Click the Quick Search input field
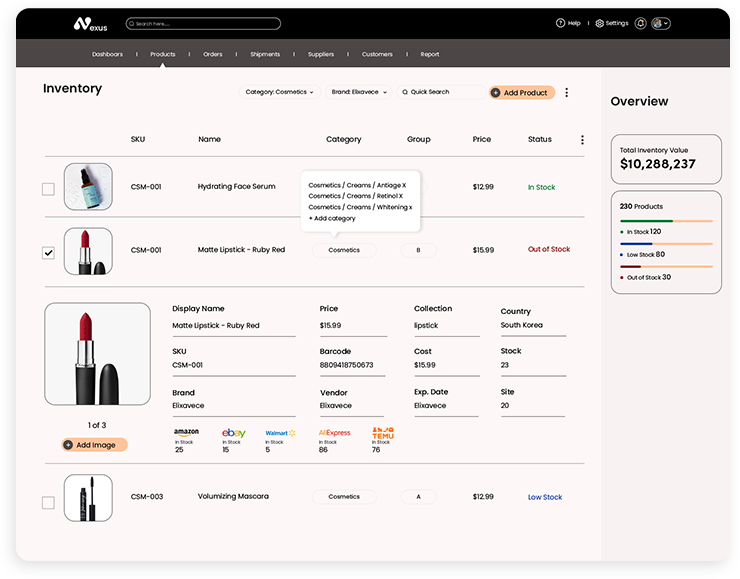Viewport: 740px width, 579px height. click(441, 92)
